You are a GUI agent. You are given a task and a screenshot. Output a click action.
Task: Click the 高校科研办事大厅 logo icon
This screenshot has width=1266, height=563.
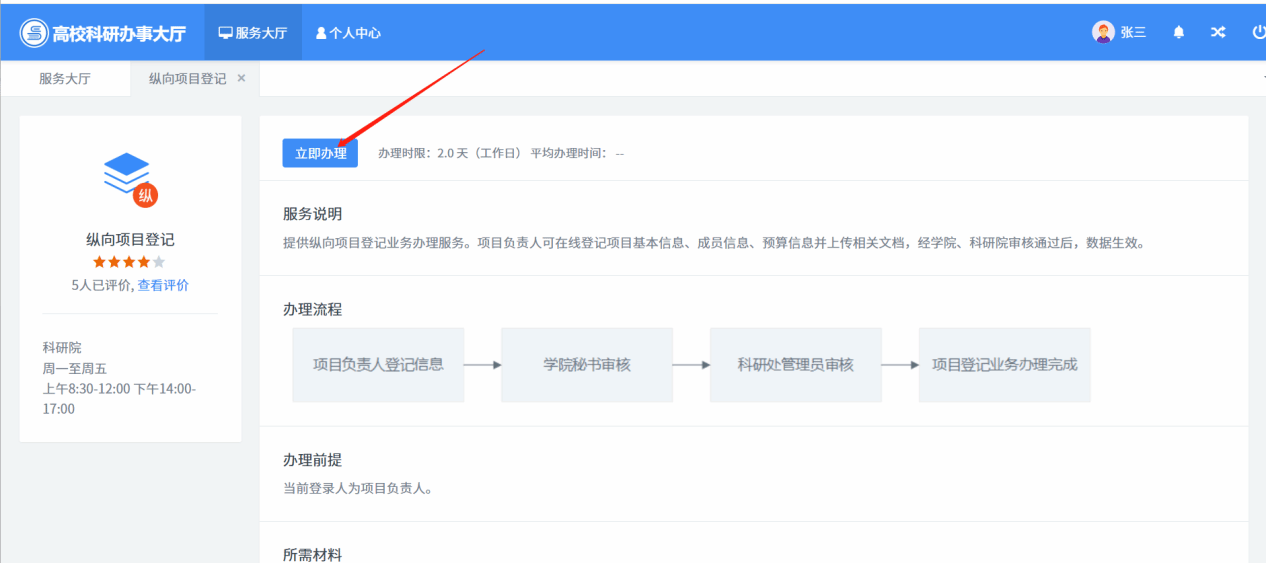pos(34,32)
